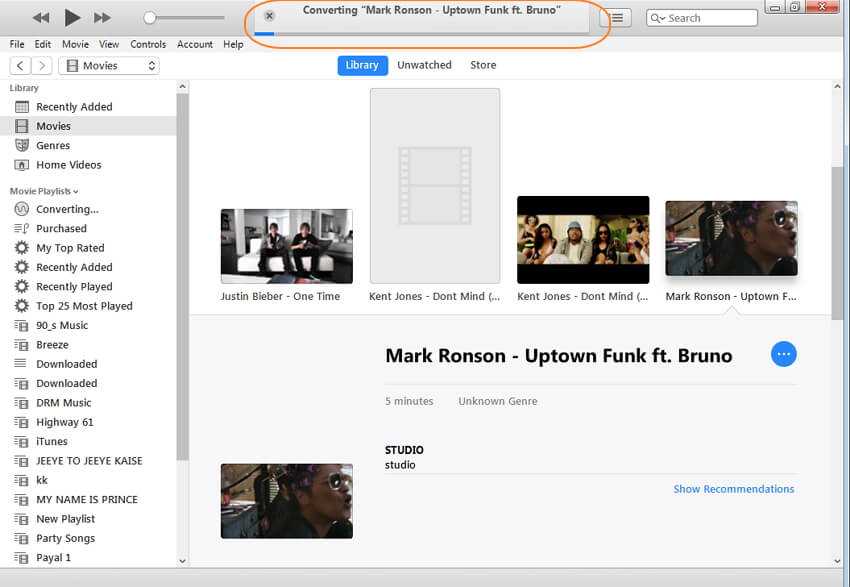
Task: Click the sidebar scroll down arrow
Action: click(182, 560)
